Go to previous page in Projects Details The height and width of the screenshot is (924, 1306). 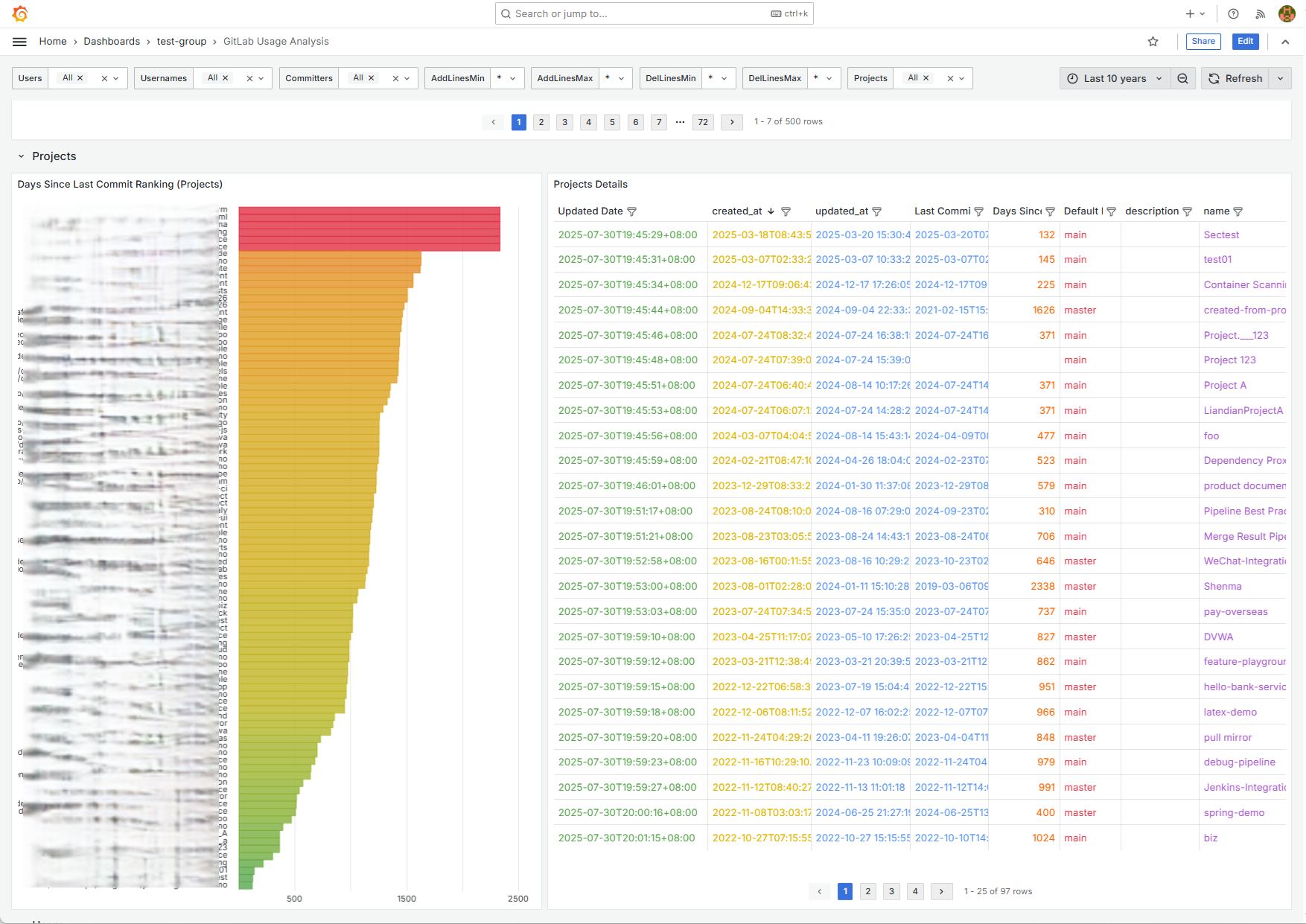coord(820,891)
